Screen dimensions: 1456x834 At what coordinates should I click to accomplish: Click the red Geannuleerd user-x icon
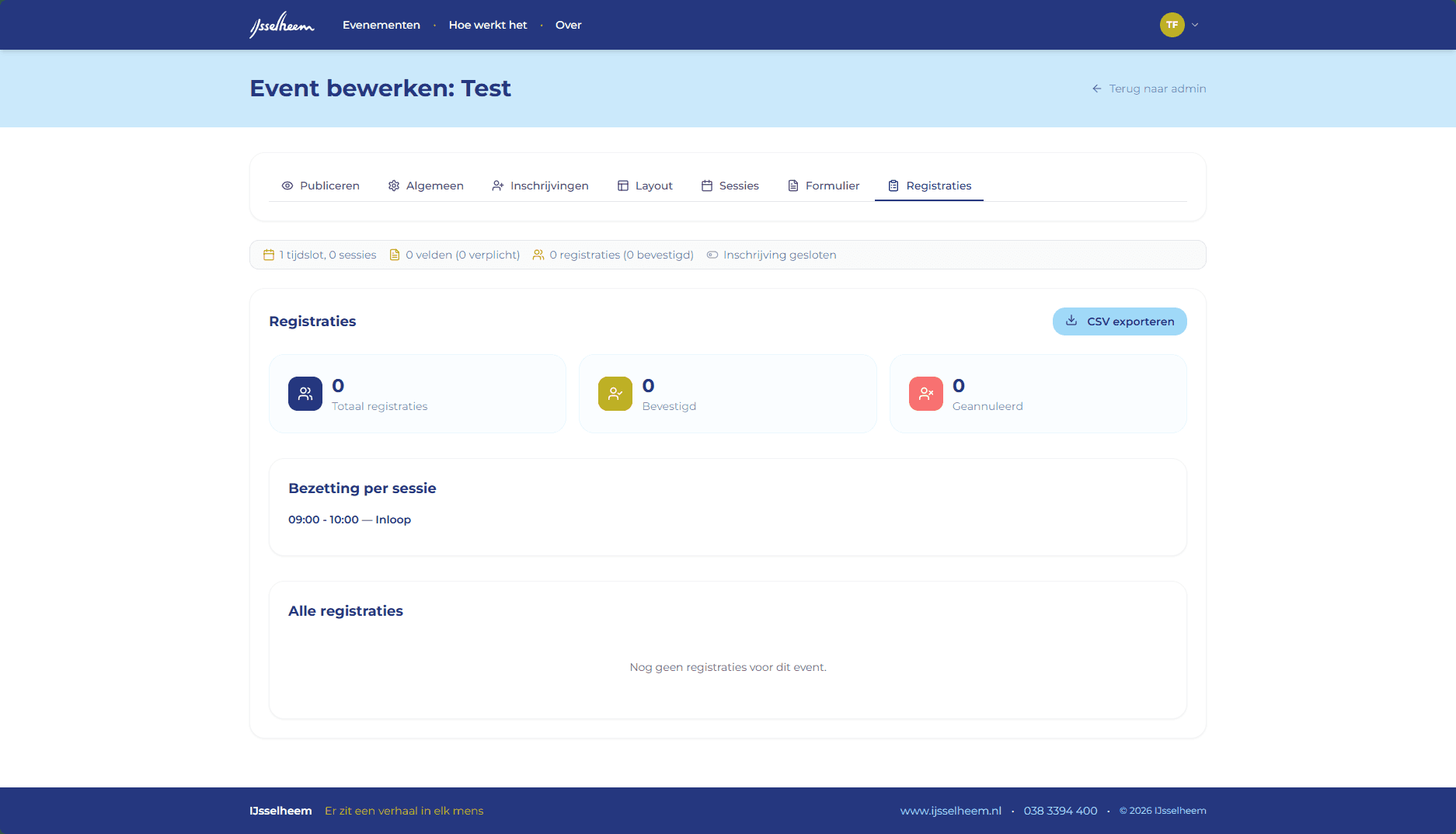(x=926, y=394)
